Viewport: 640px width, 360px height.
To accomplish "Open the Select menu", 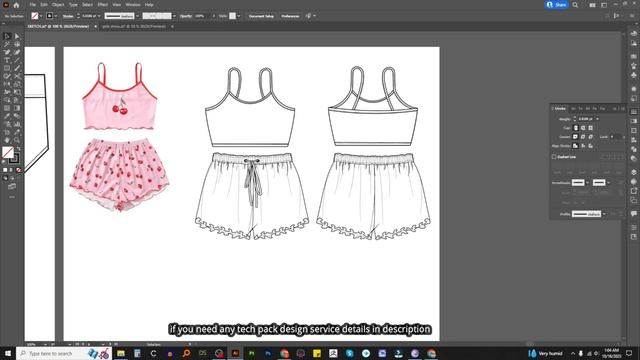I will coord(87,5).
